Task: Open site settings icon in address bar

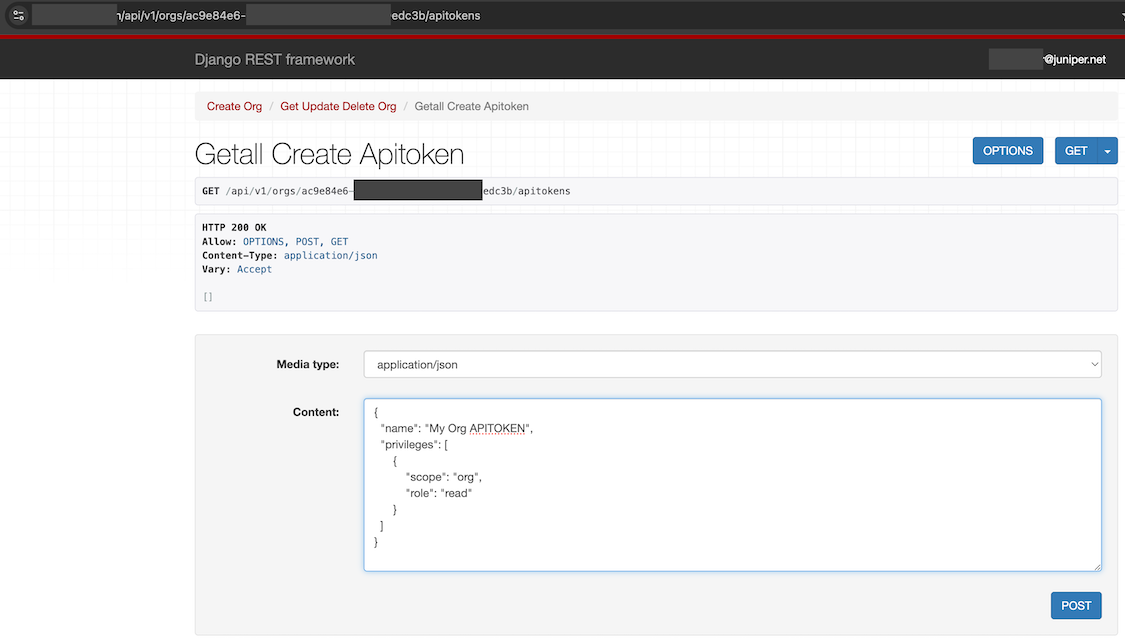Action: (x=18, y=15)
